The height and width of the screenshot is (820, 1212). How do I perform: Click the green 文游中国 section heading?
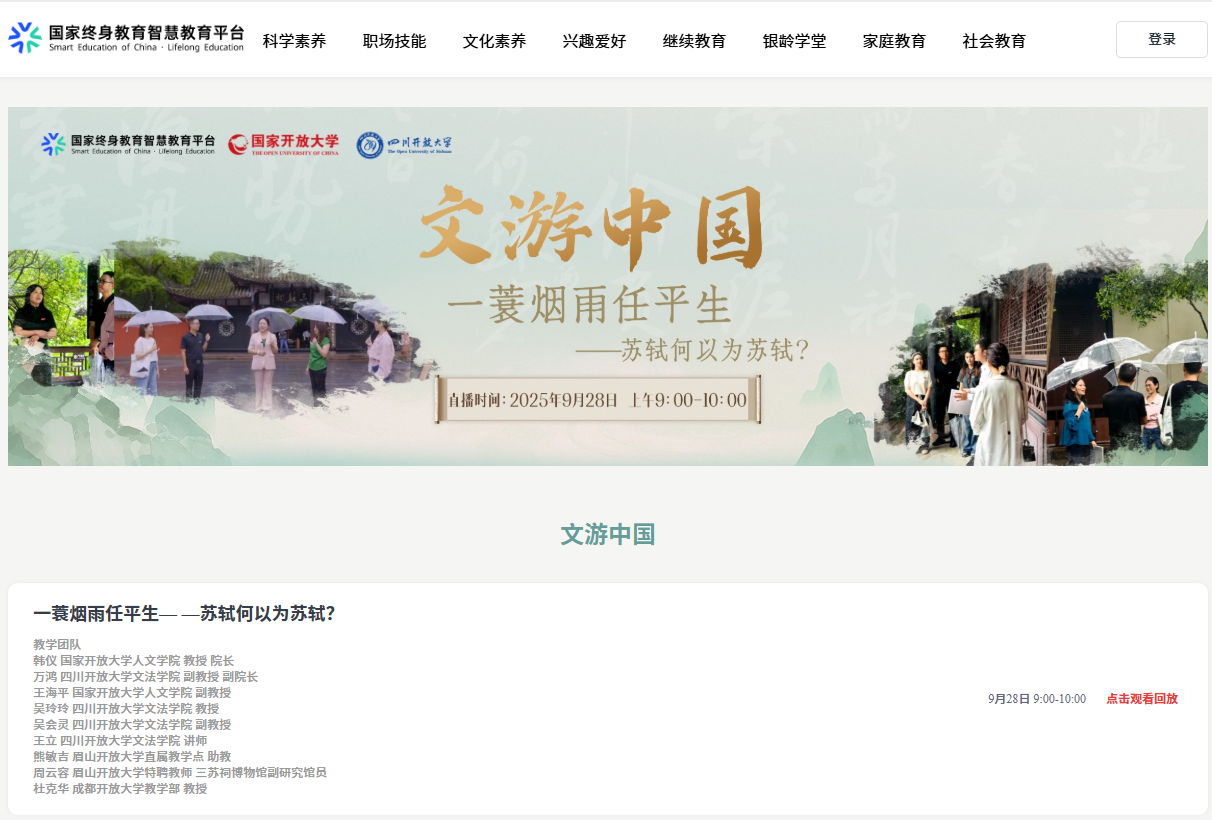pyautogui.click(x=607, y=535)
